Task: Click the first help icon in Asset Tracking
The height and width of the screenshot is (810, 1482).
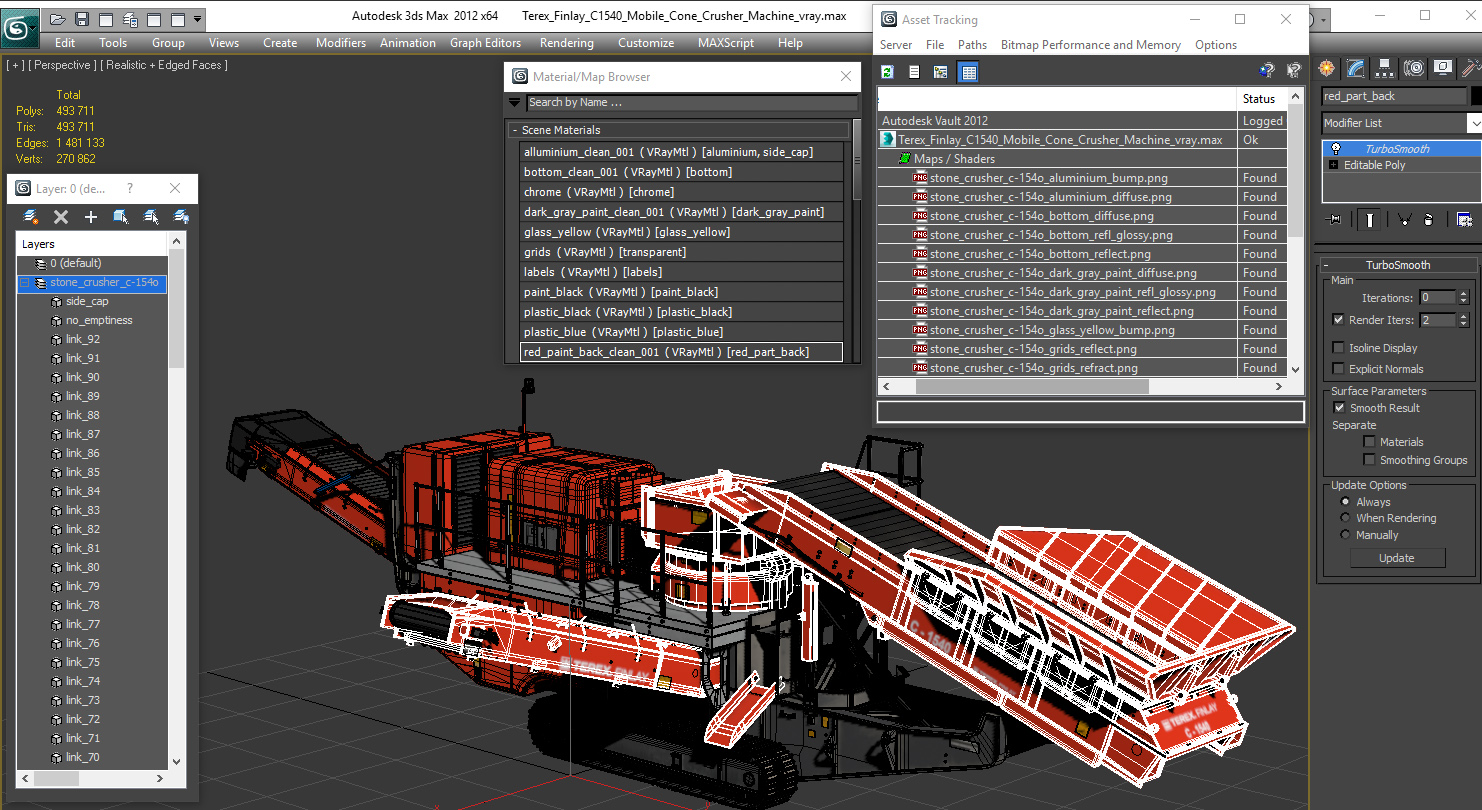Action: pos(1267,70)
